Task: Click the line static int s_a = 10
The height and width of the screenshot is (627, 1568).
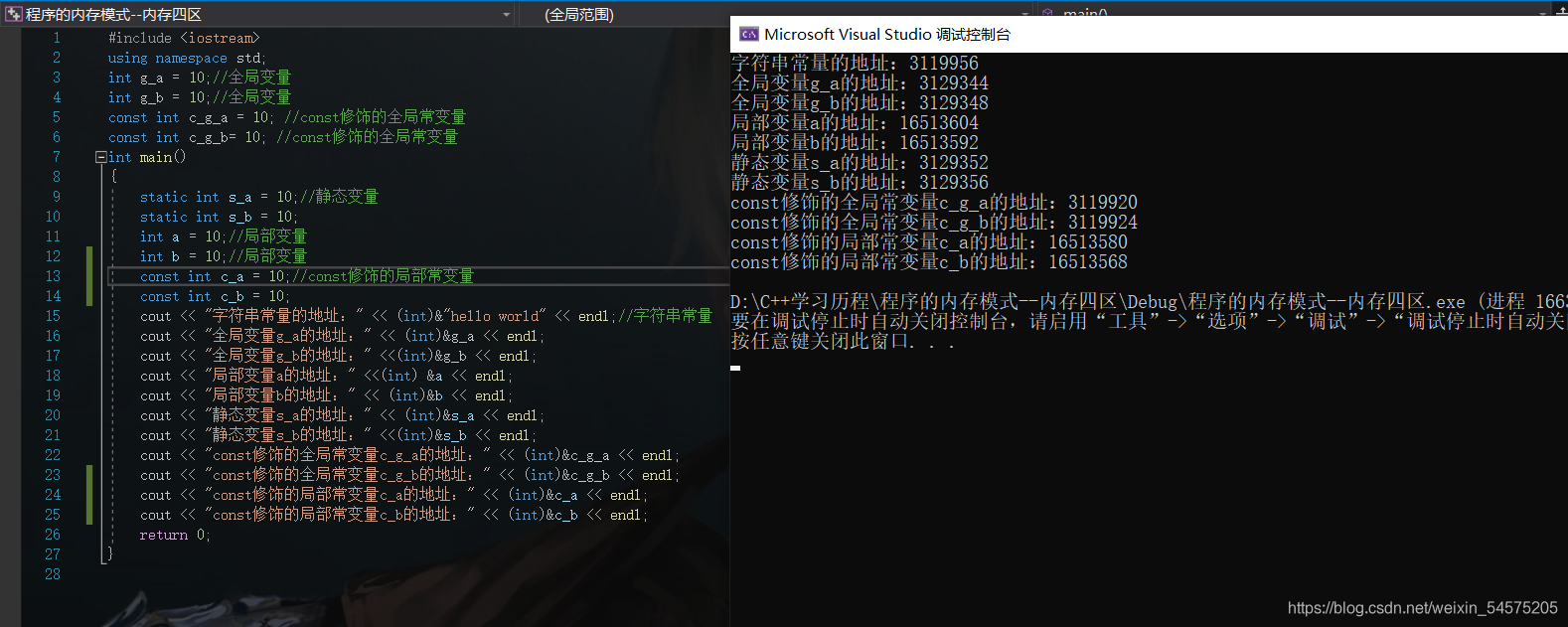Action: coord(259,197)
